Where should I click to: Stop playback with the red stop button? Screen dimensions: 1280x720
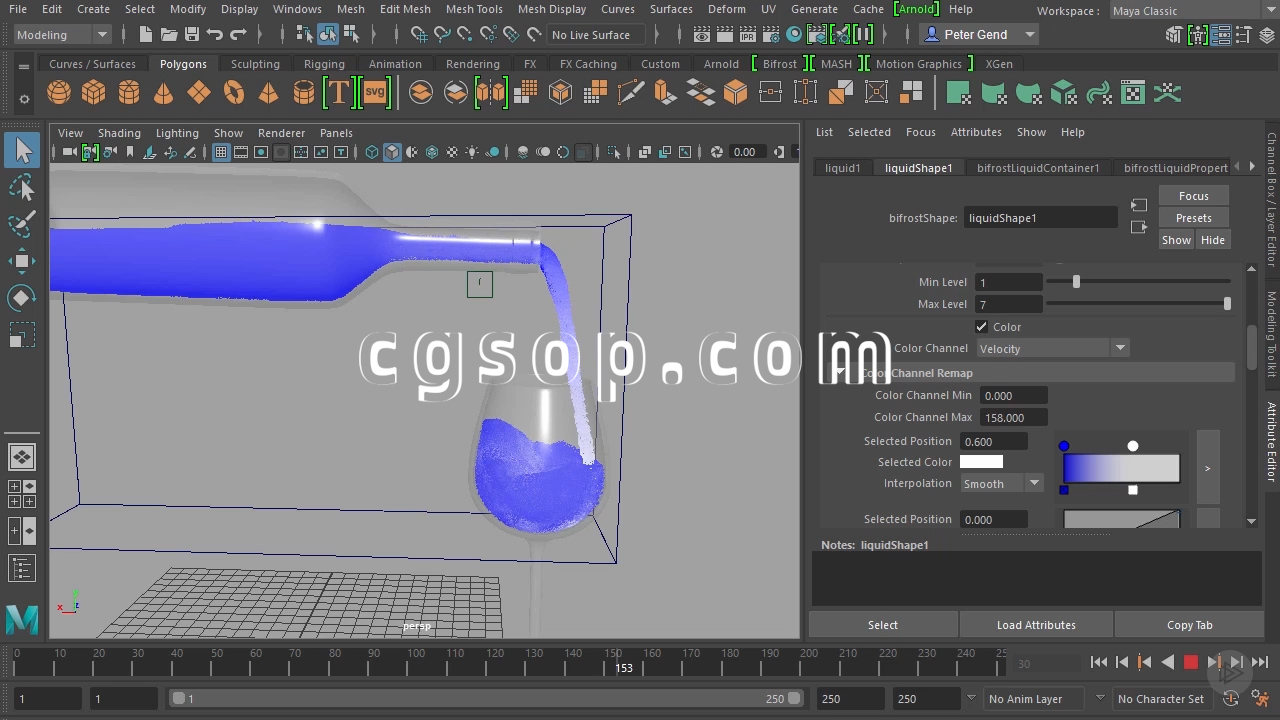point(1190,662)
